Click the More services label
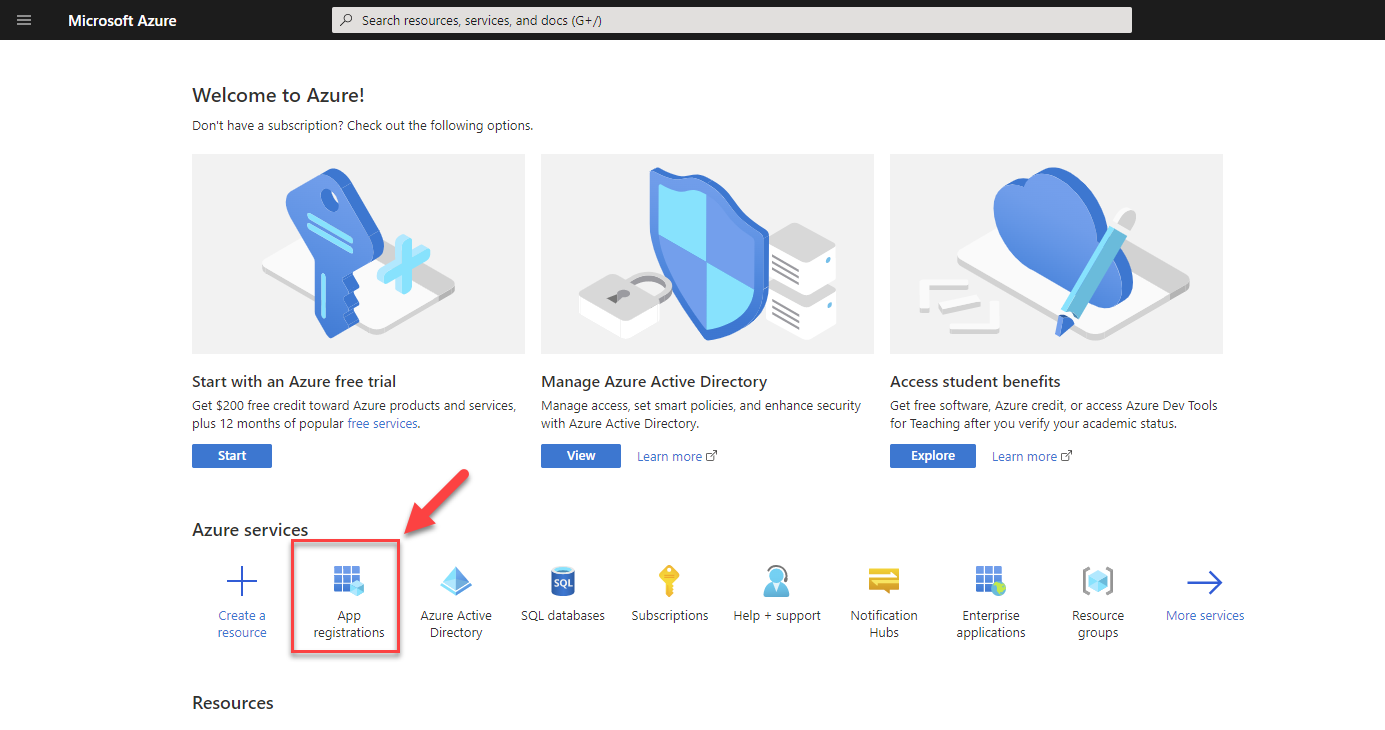1385x730 pixels. [1205, 616]
